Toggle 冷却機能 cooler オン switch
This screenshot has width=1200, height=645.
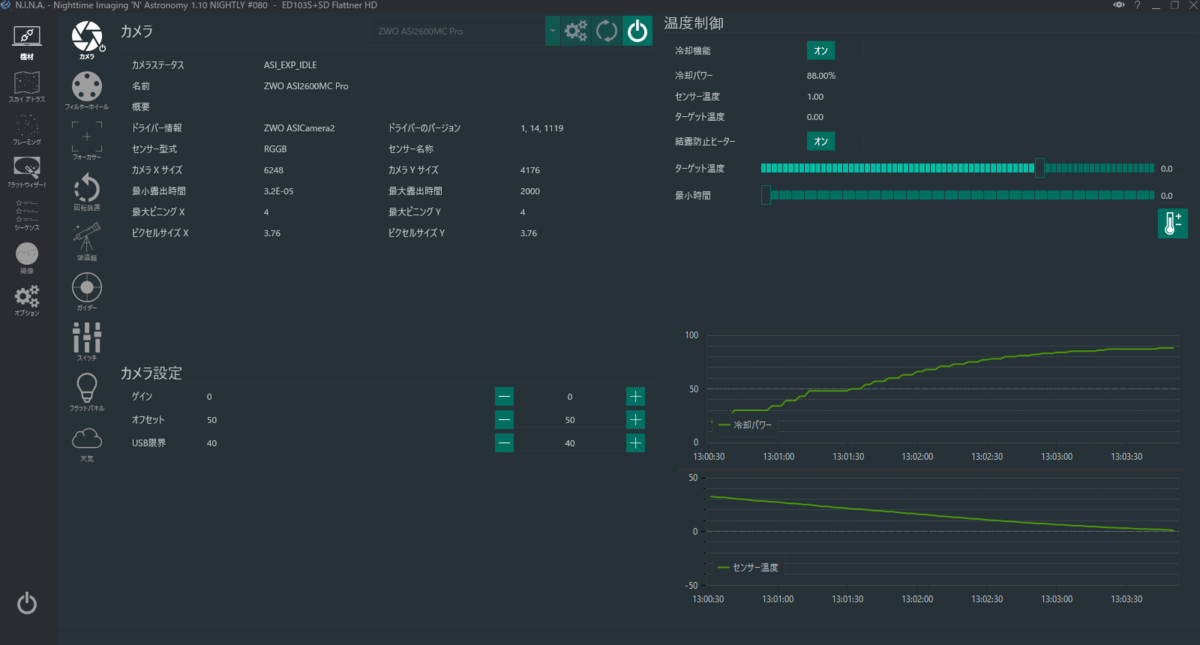[x=821, y=50]
